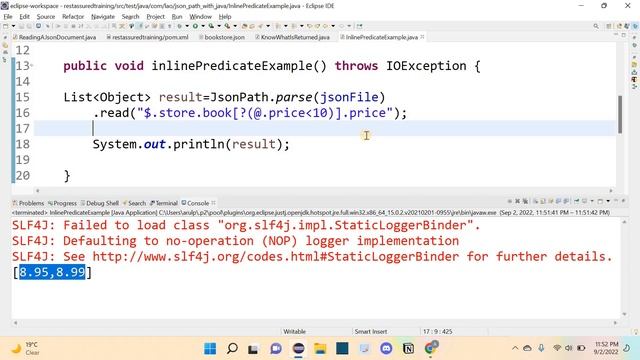Click the console horizontal scrollbar right arrow
Screen dimensions: 640x360
(x=615, y=322)
